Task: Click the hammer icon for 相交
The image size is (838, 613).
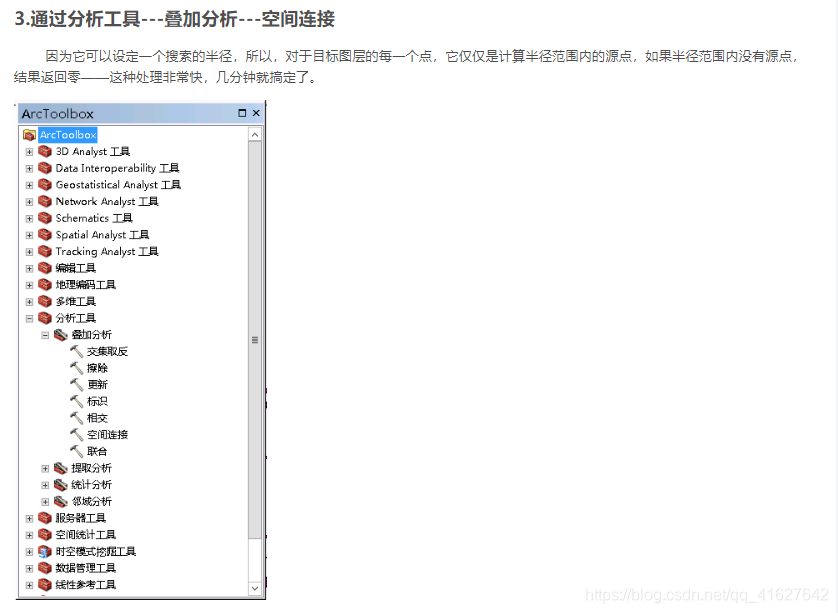Action: [77, 417]
